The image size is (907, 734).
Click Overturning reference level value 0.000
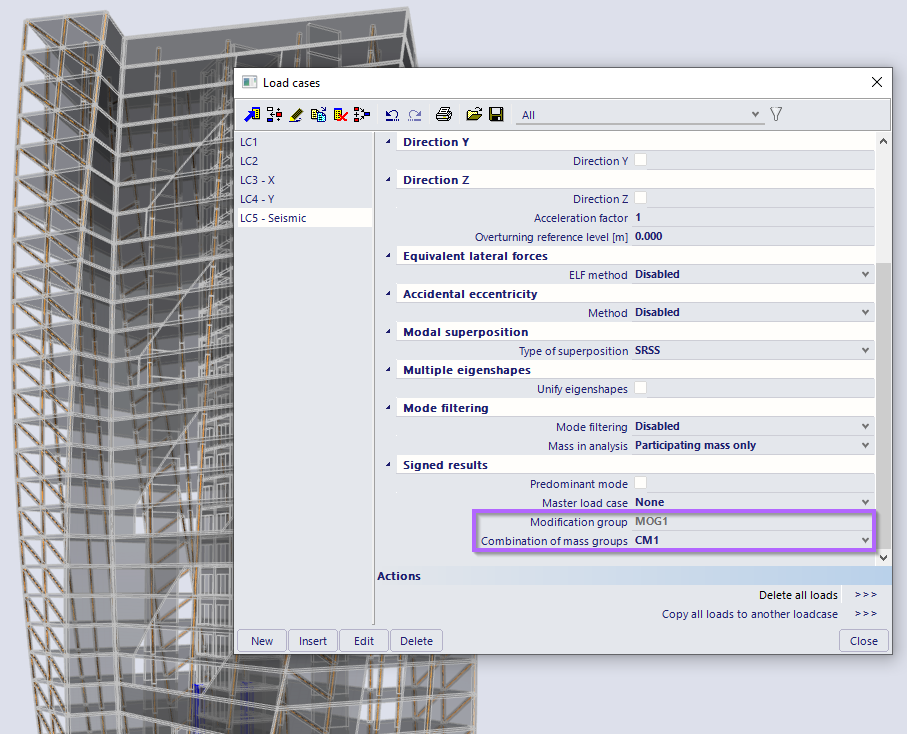[x=753, y=237]
